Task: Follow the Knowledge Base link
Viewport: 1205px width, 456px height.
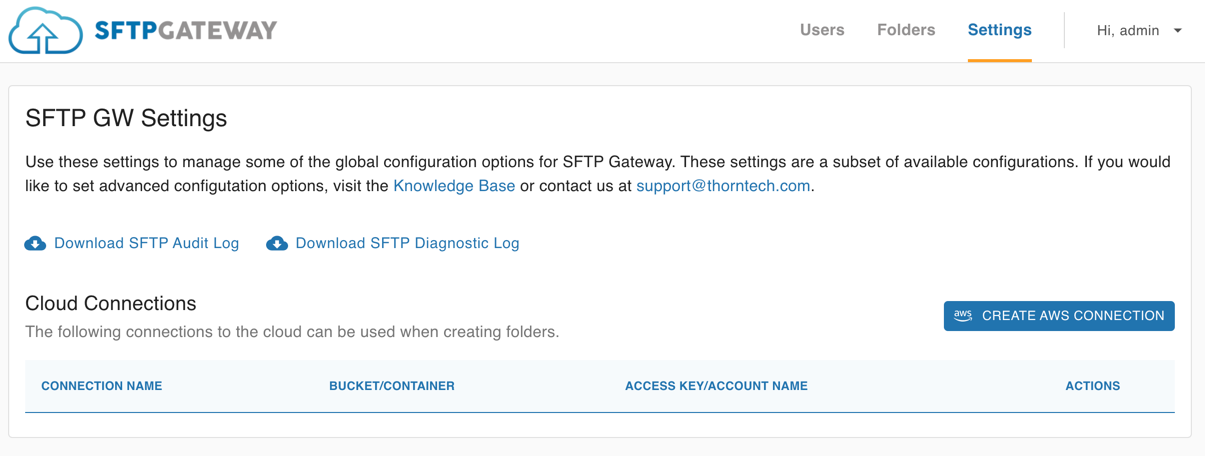Action: pyautogui.click(x=454, y=186)
